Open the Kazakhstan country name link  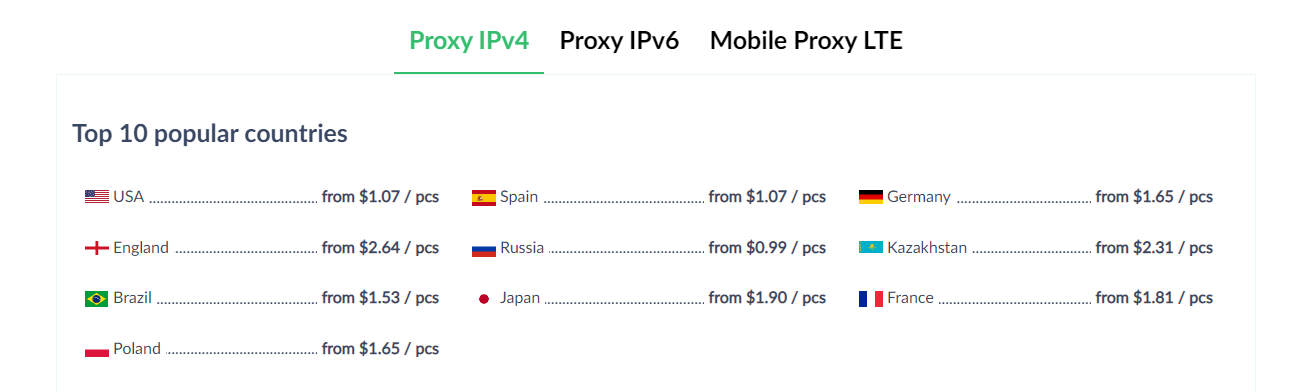tap(927, 247)
